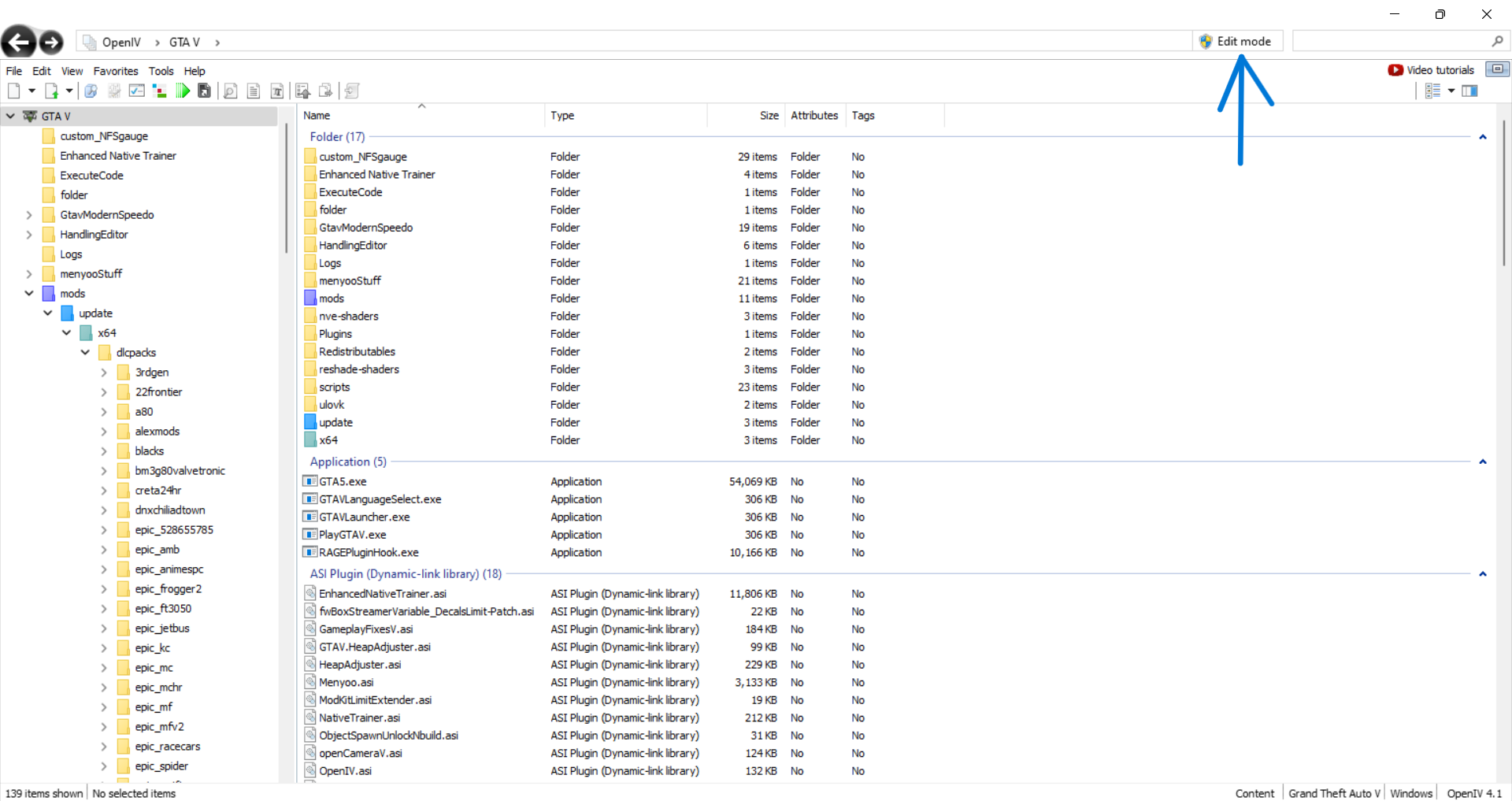Open Video tutorials link
1512x801 pixels.
1440,70
